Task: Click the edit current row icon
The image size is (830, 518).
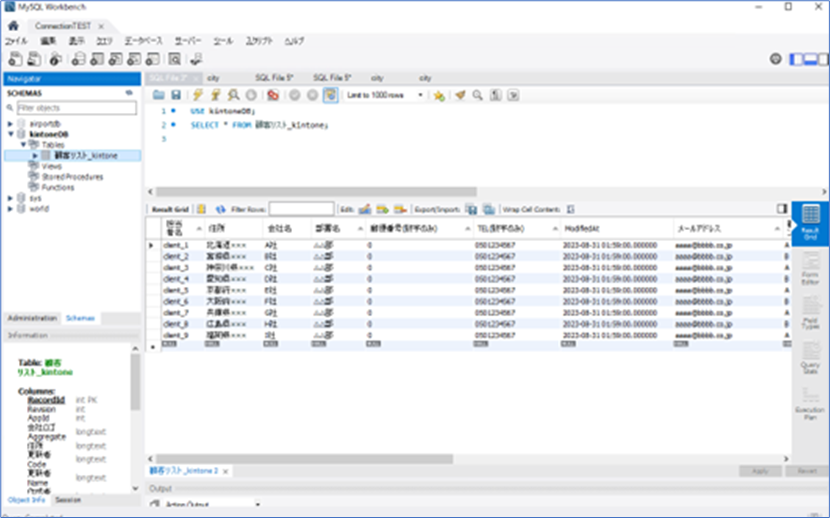Action: tap(365, 210)
